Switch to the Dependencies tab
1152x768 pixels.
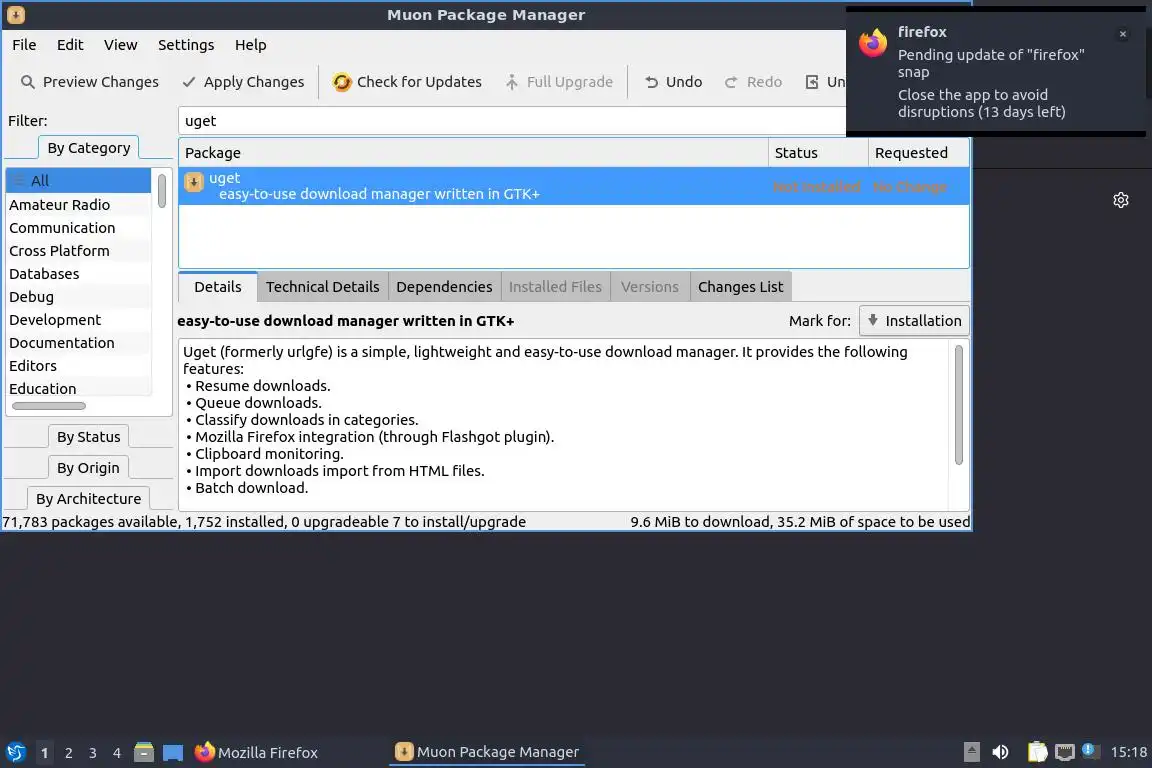444,287
